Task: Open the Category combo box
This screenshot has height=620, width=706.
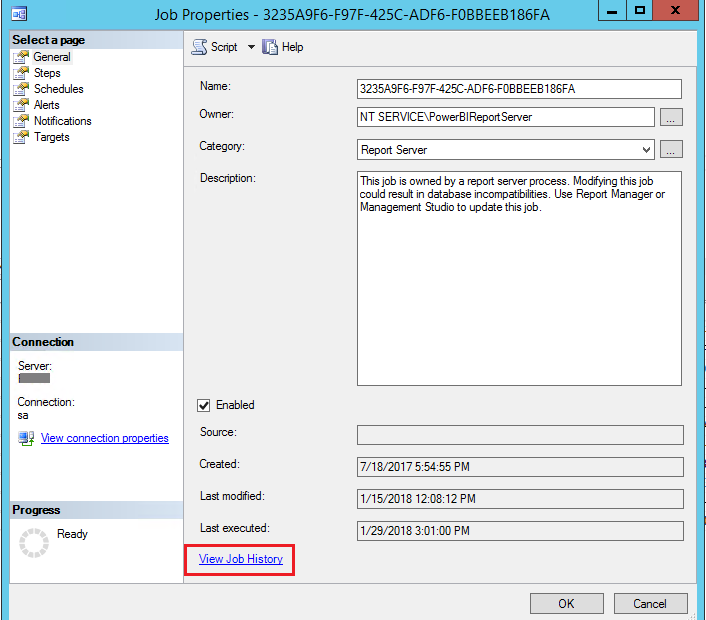Action: click(506, 149)
